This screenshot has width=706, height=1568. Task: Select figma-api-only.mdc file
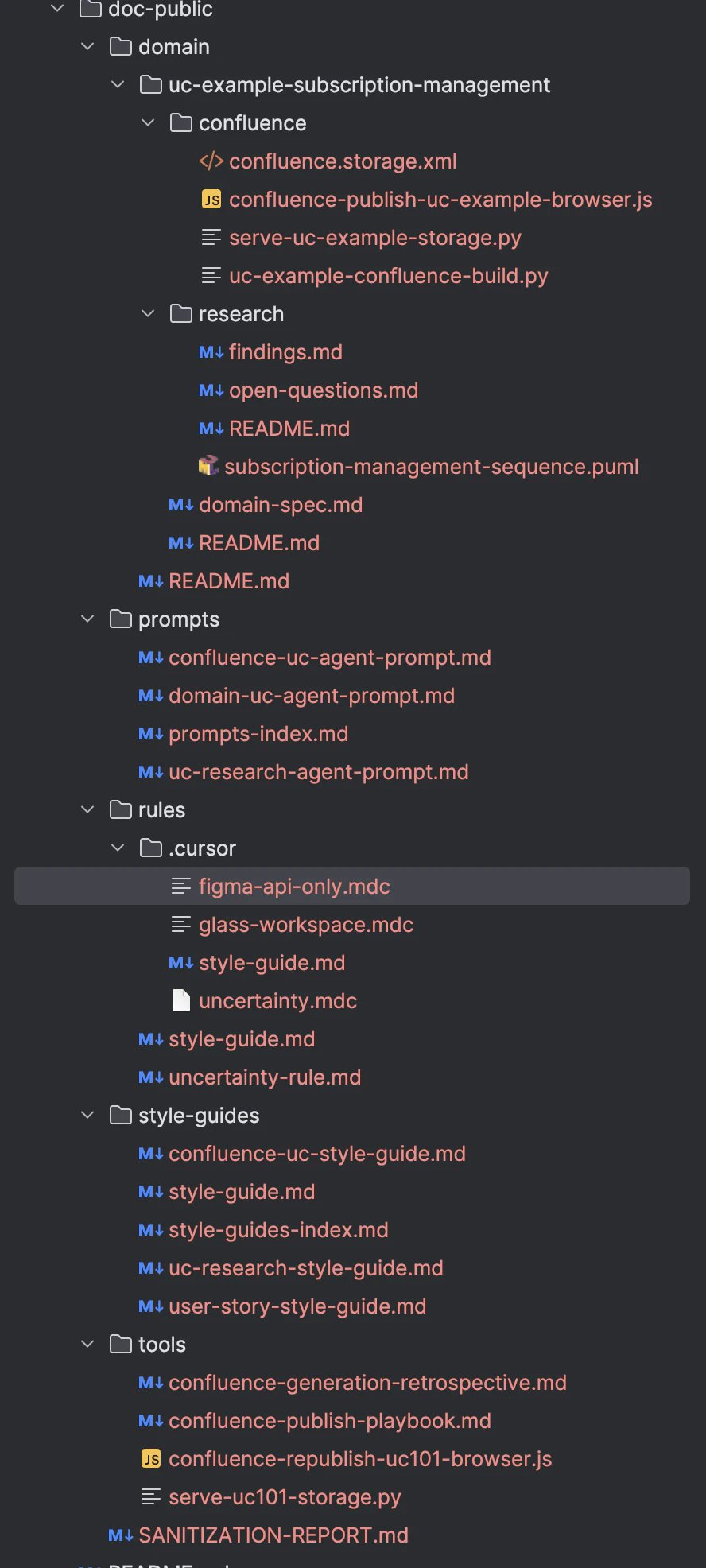click(352, 886)
